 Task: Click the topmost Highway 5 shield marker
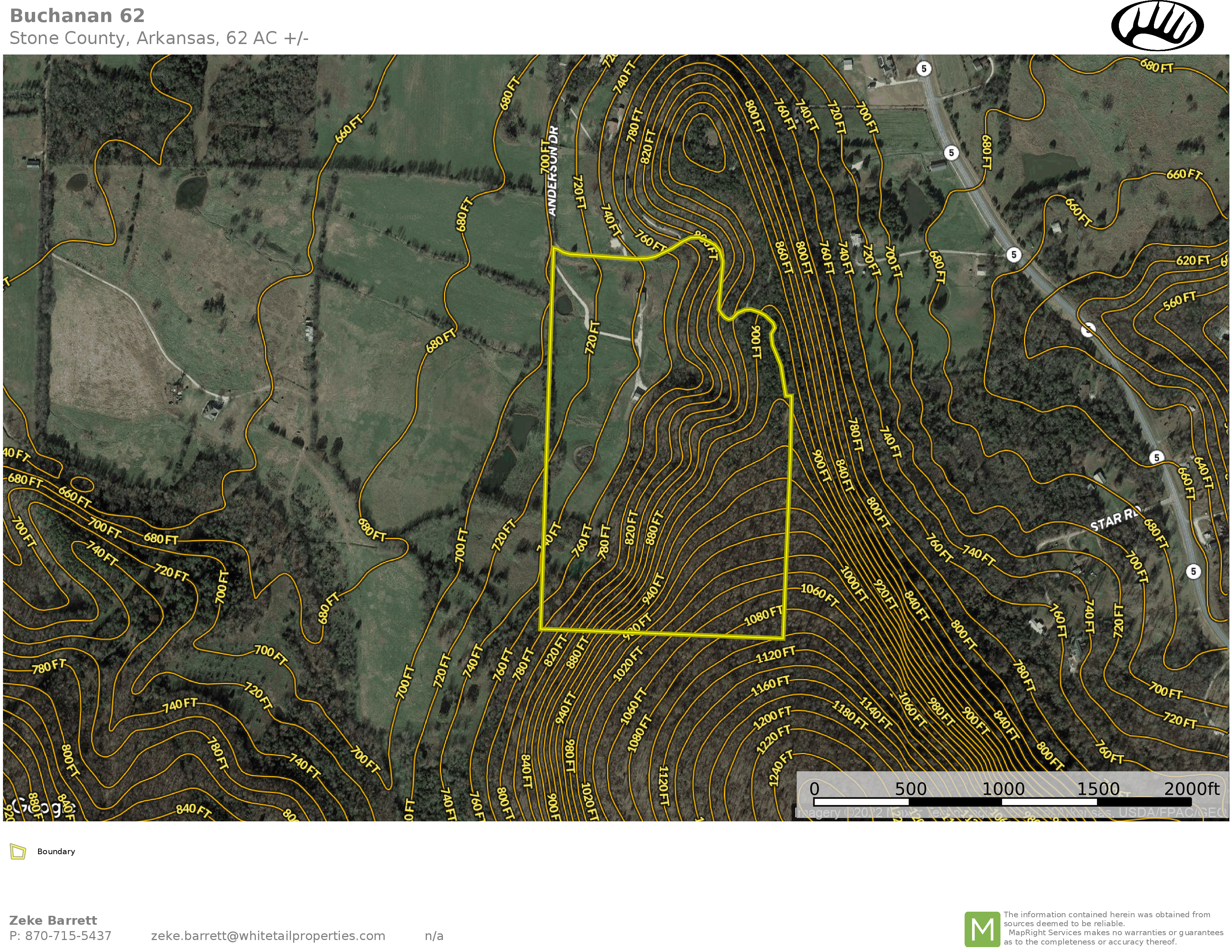click(x=924, y=69)
